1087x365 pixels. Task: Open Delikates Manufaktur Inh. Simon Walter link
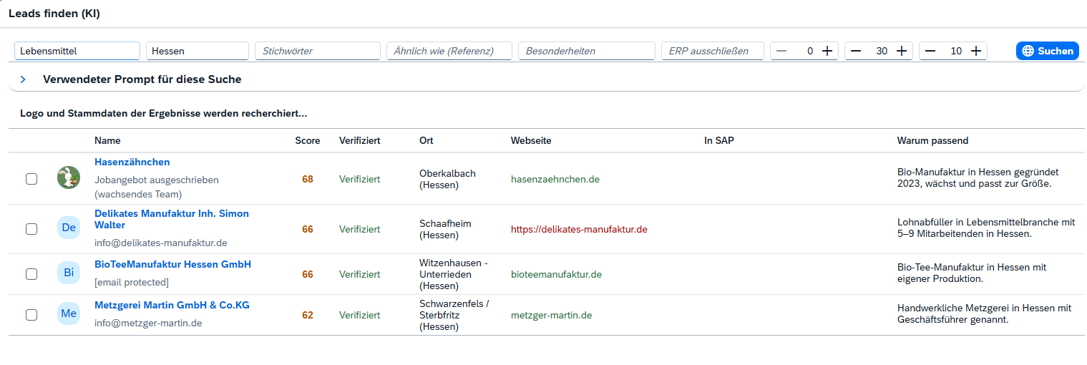171,219
